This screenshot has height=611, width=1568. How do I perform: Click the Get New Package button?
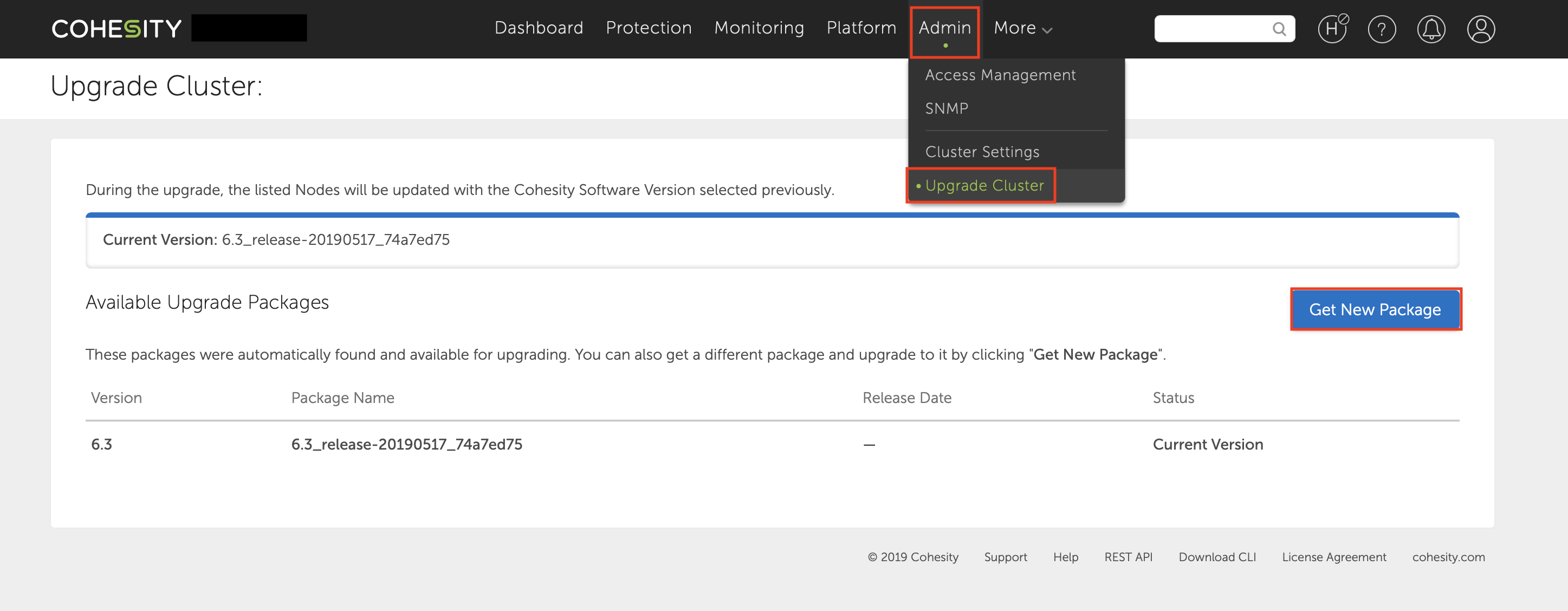(1375, 309)
